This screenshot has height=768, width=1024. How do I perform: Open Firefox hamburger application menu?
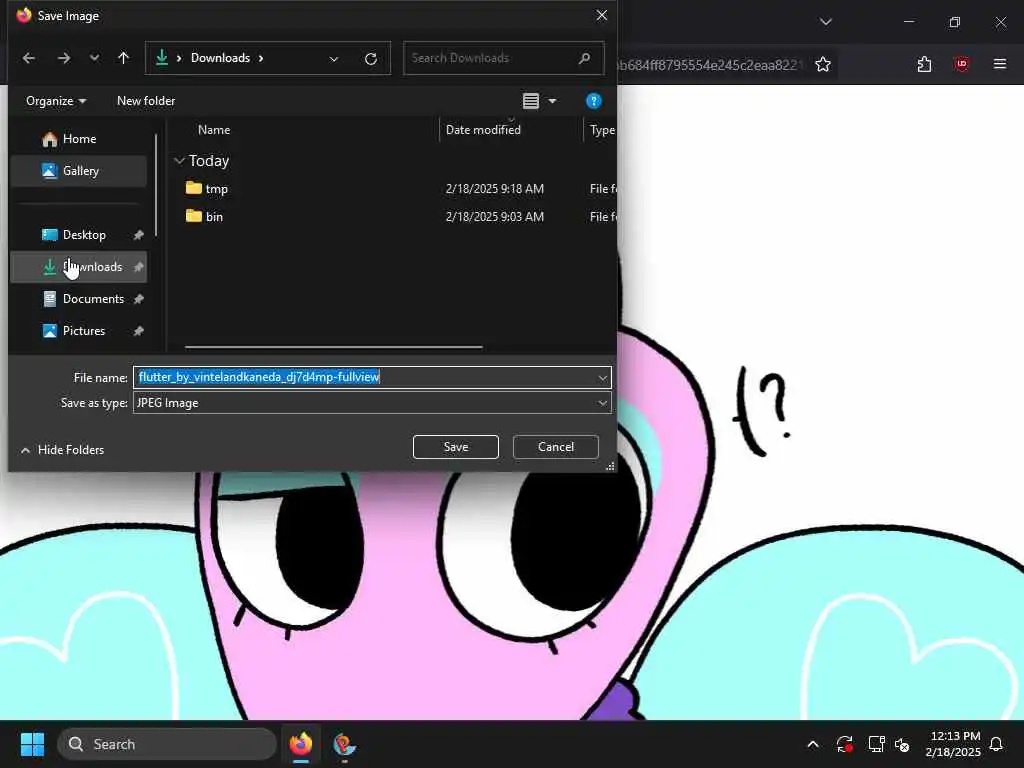pos(1000,64)
